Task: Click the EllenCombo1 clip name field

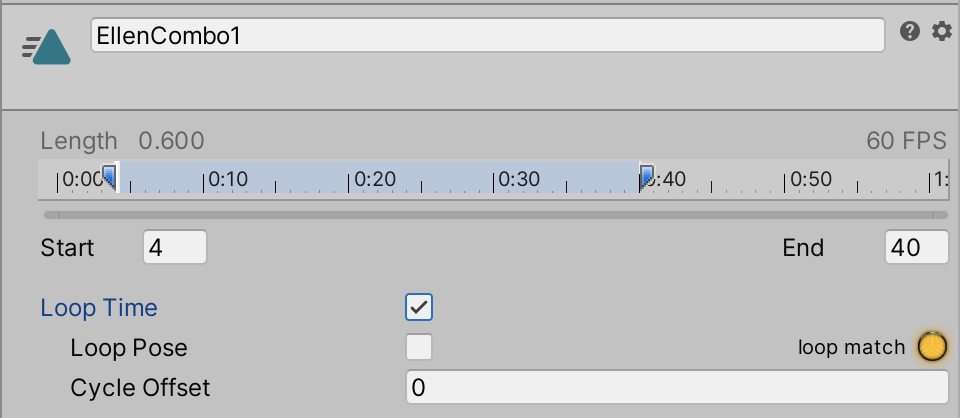Action: 487,36
